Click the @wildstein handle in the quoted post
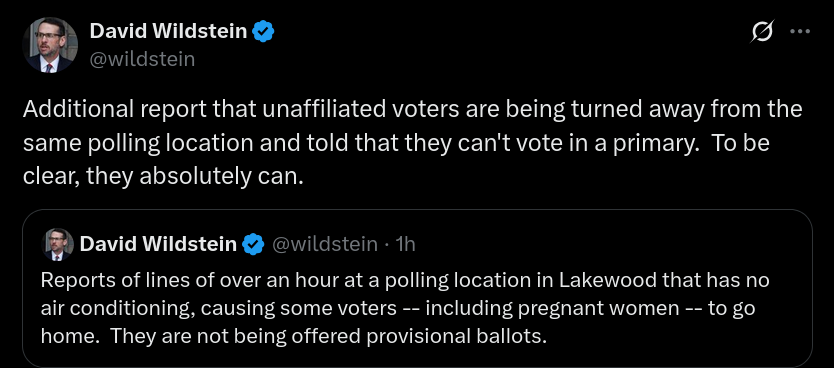 click(x=324, y=244)
